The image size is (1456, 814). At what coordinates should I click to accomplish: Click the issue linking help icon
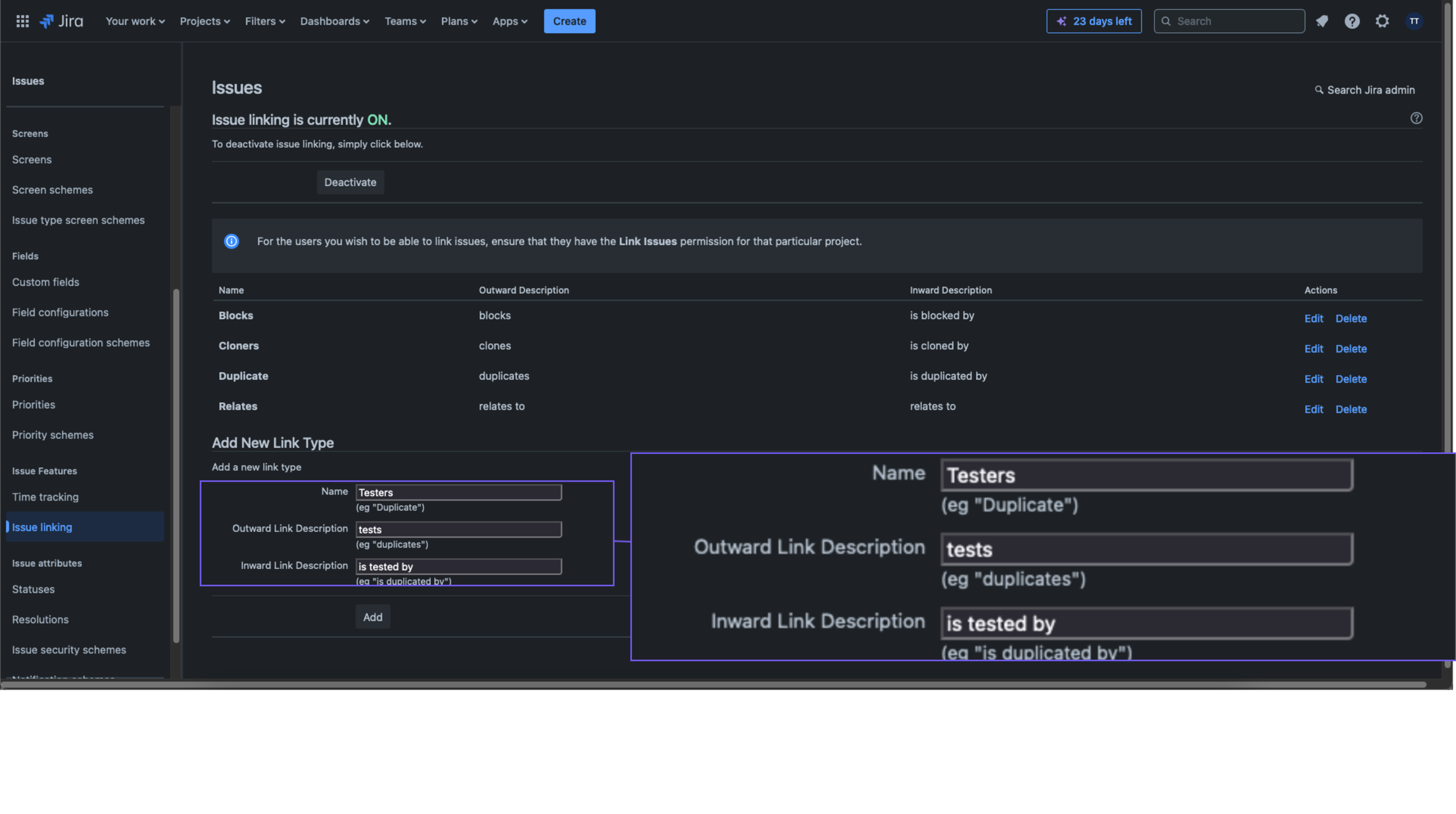pos(1416,118)
